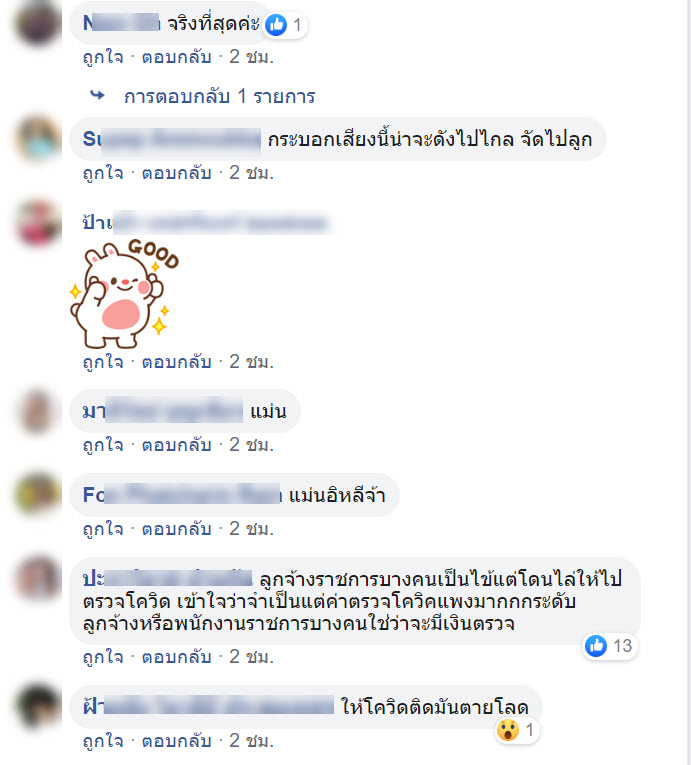Like the 'แม่นอิหลีจ้า' comment
This screenshot has width=691, height=765.
(x=103, y=529)
